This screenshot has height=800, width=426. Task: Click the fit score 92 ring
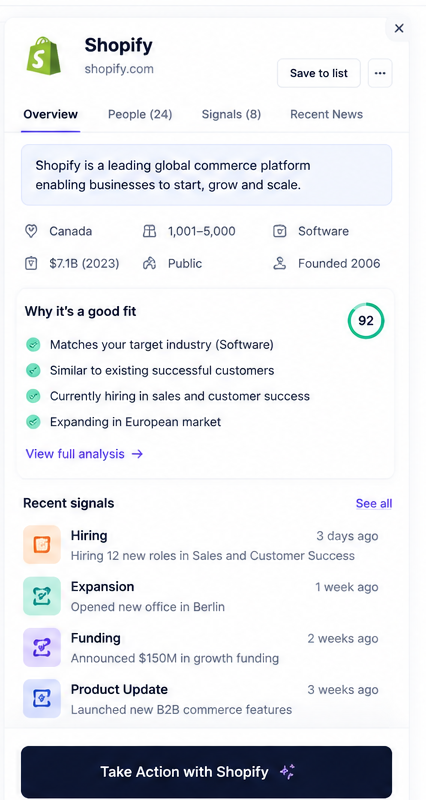point(366,321)
